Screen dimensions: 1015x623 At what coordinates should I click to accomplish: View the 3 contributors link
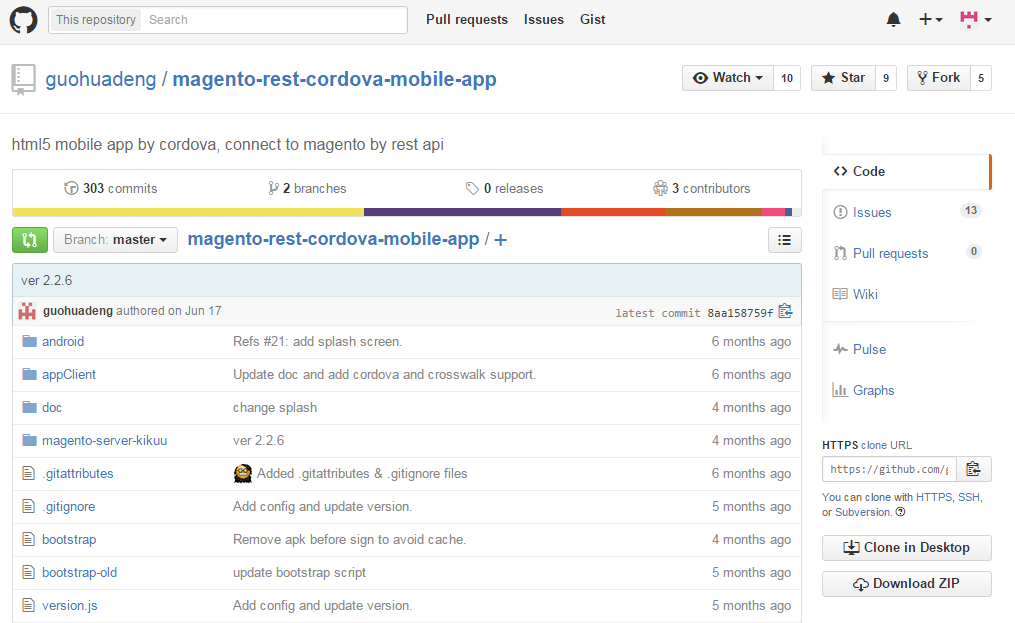[x=702, y=188]
